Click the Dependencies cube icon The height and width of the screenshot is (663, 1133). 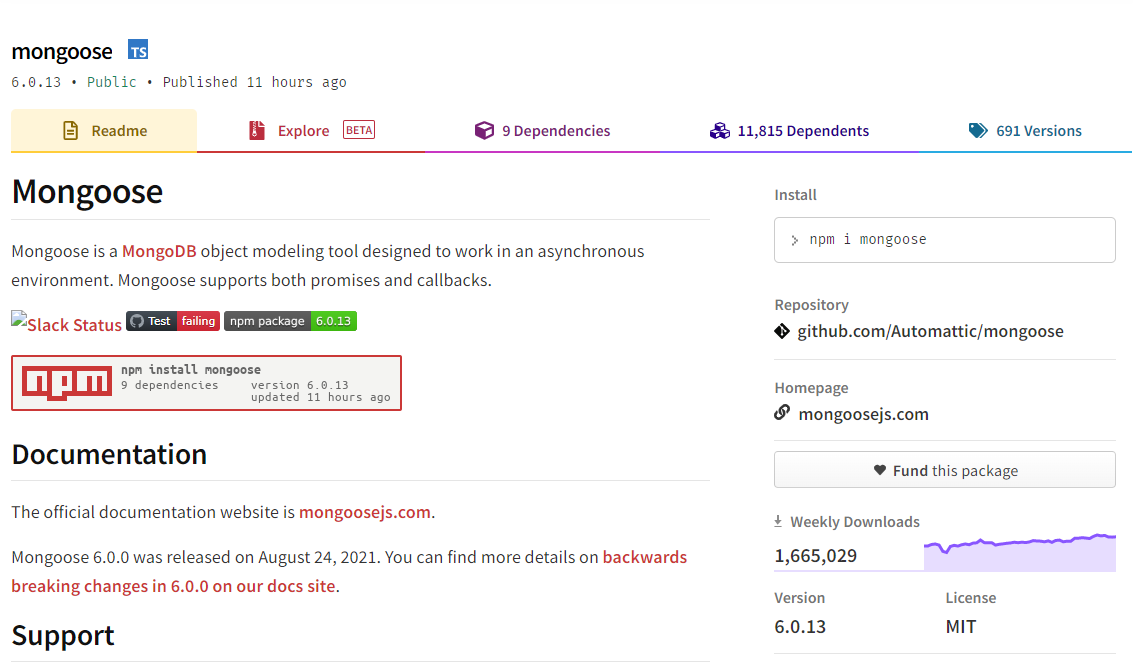[x=484, y=130]
